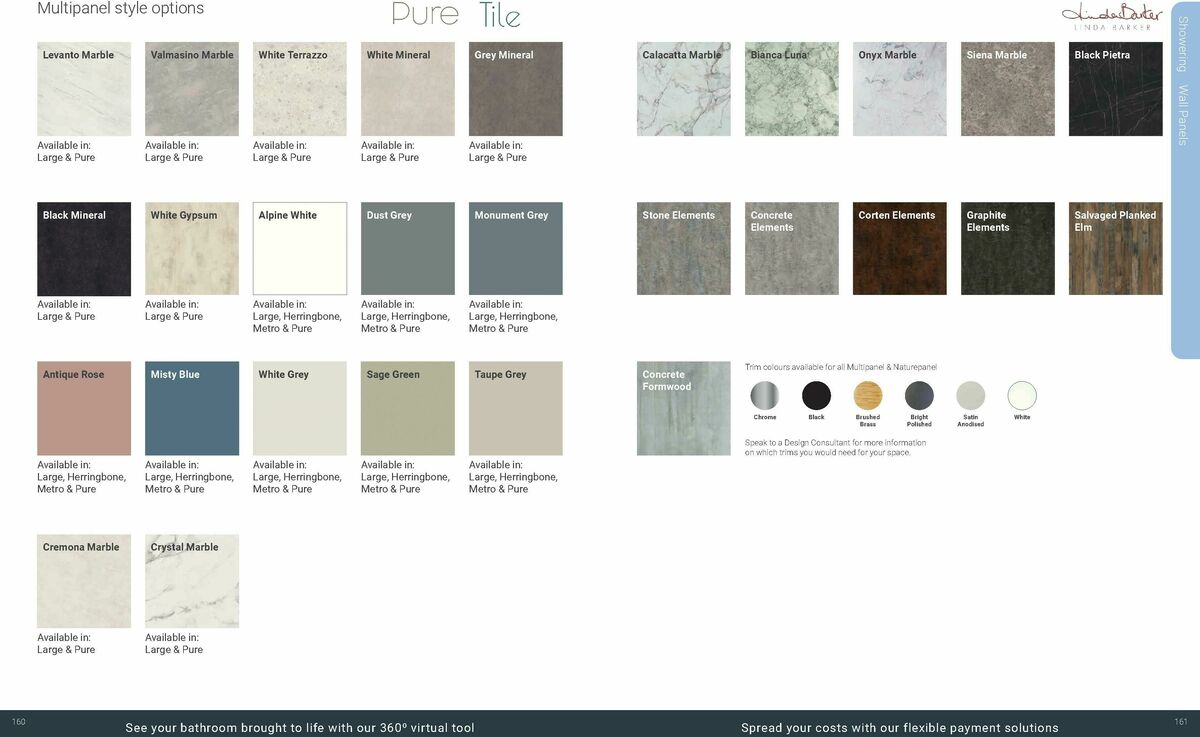Click the Linda Barker logo
This screenshot has width=1200, height=737.
tap(1112, 16)
